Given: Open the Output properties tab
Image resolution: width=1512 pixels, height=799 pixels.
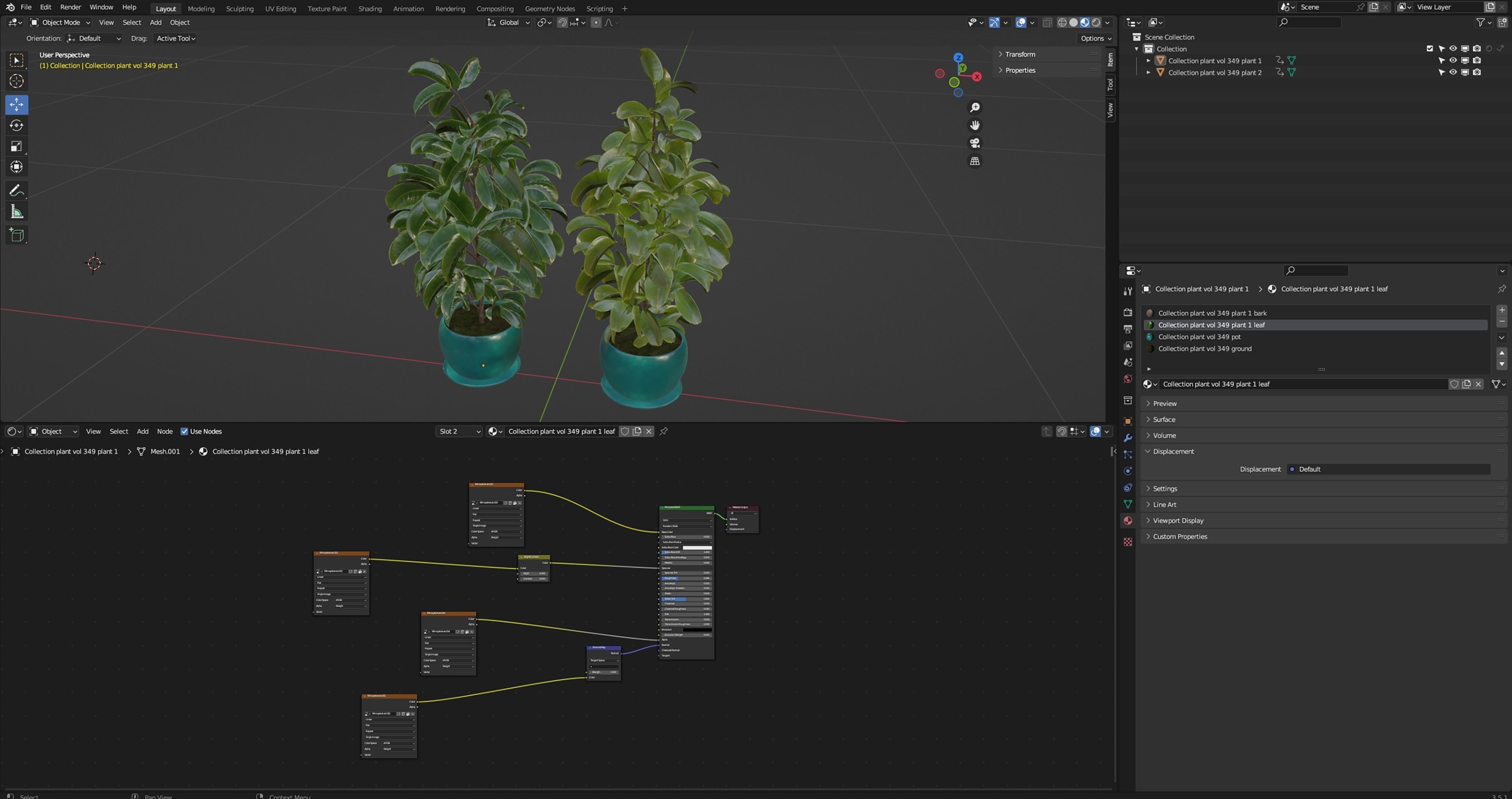Looking at the screenshot, I should tap(1128, 329).
